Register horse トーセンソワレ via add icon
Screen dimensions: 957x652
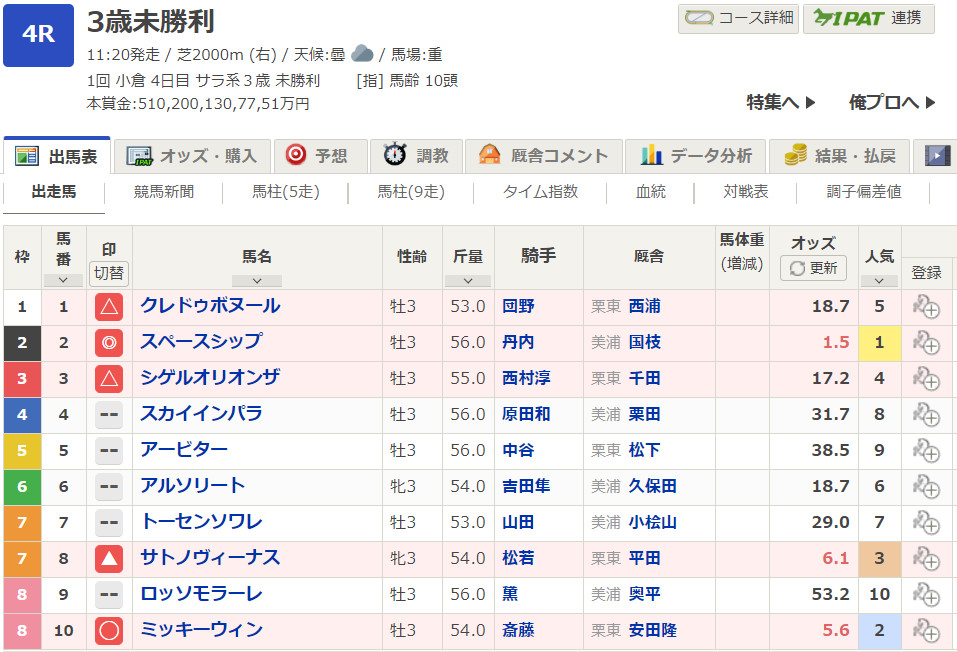[x=926, y=523]
